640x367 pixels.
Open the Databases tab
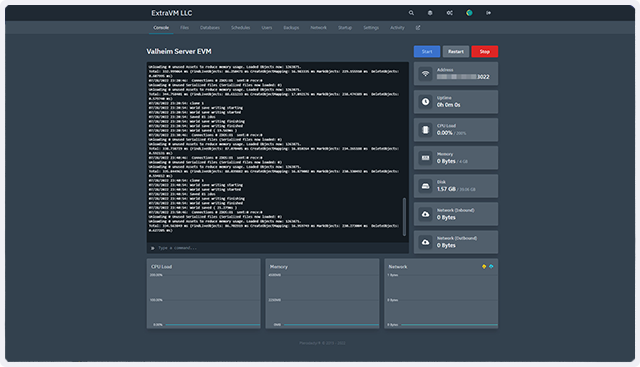(210, 28)
